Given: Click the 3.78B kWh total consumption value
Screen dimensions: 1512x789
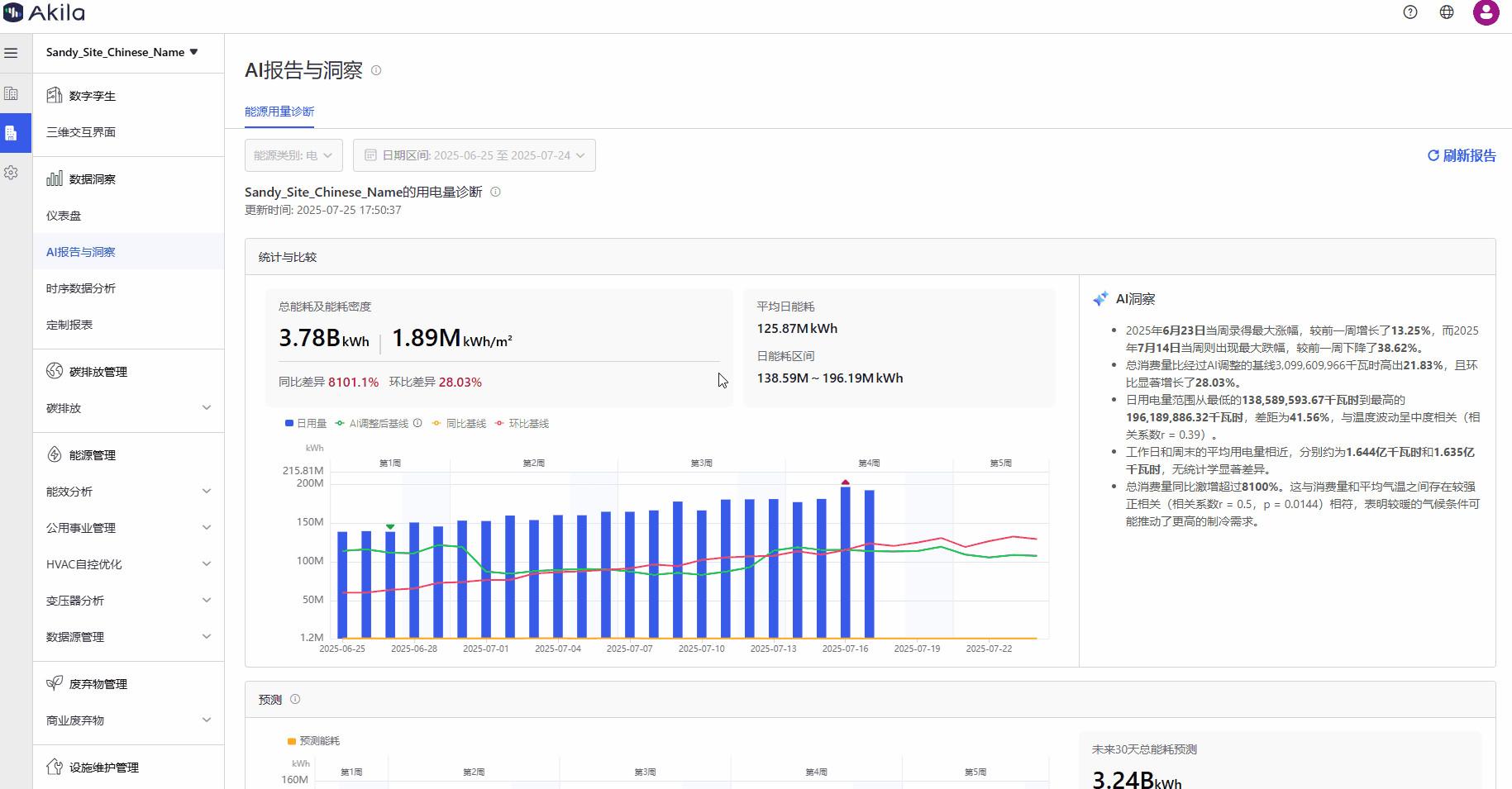Looking at the screenshot, I should click(324, 338).
